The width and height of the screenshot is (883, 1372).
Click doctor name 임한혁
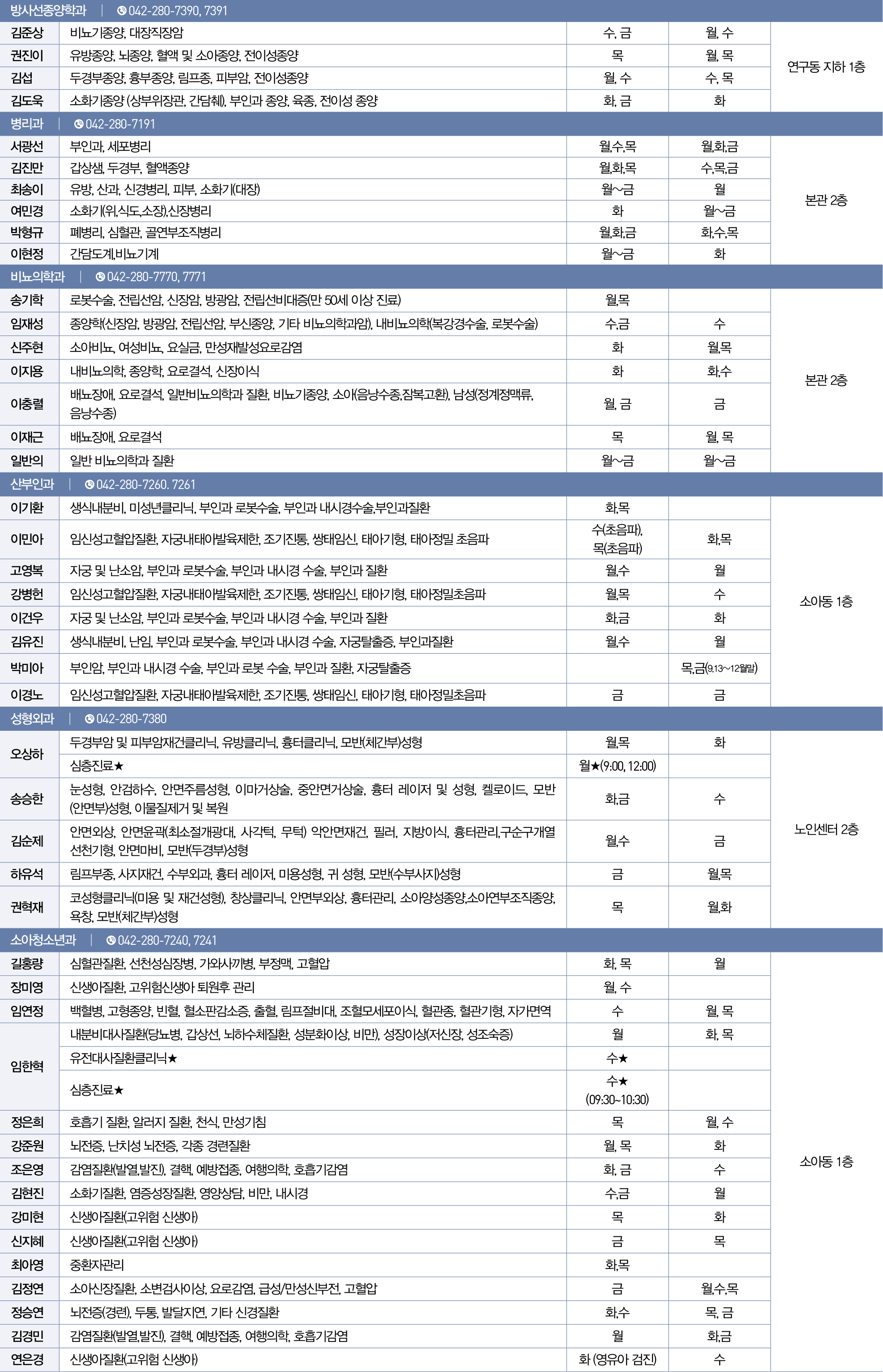tap(27, 1066)
